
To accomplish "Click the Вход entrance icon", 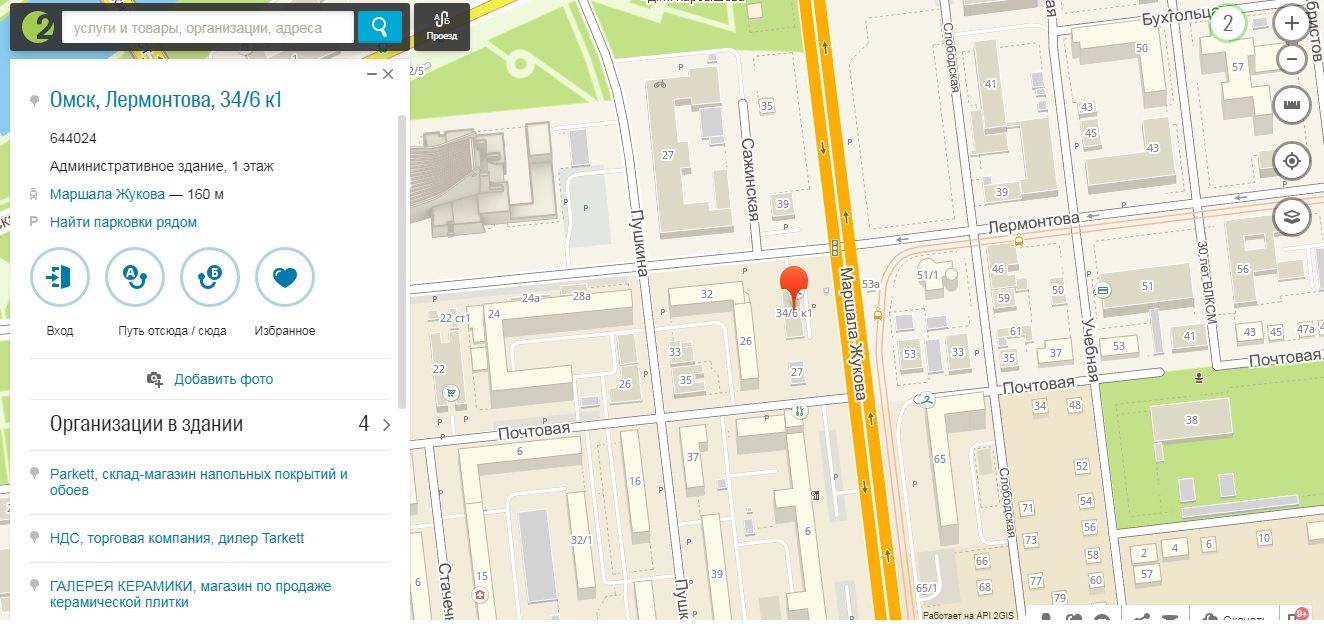I will [60, 278].
